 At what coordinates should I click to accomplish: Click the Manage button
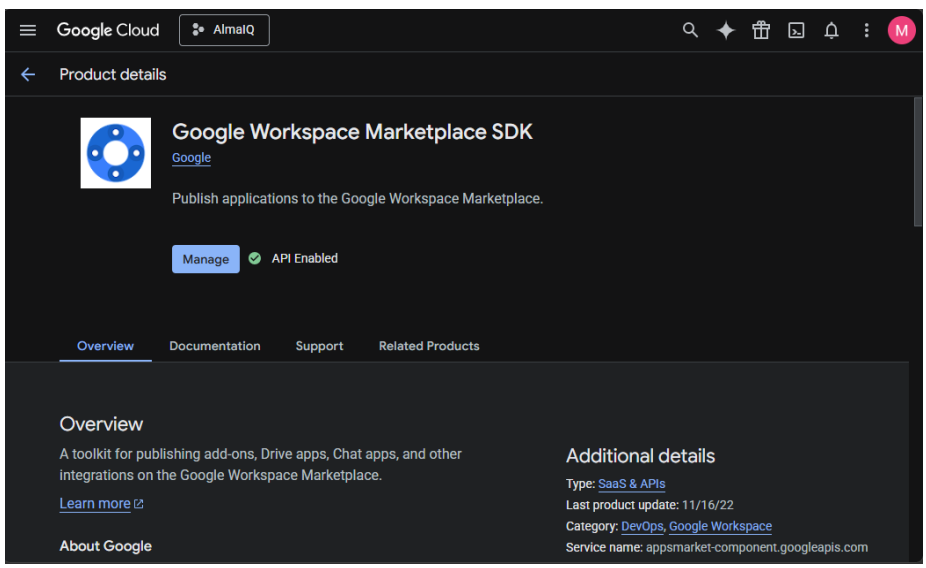(x=206, y=259)
